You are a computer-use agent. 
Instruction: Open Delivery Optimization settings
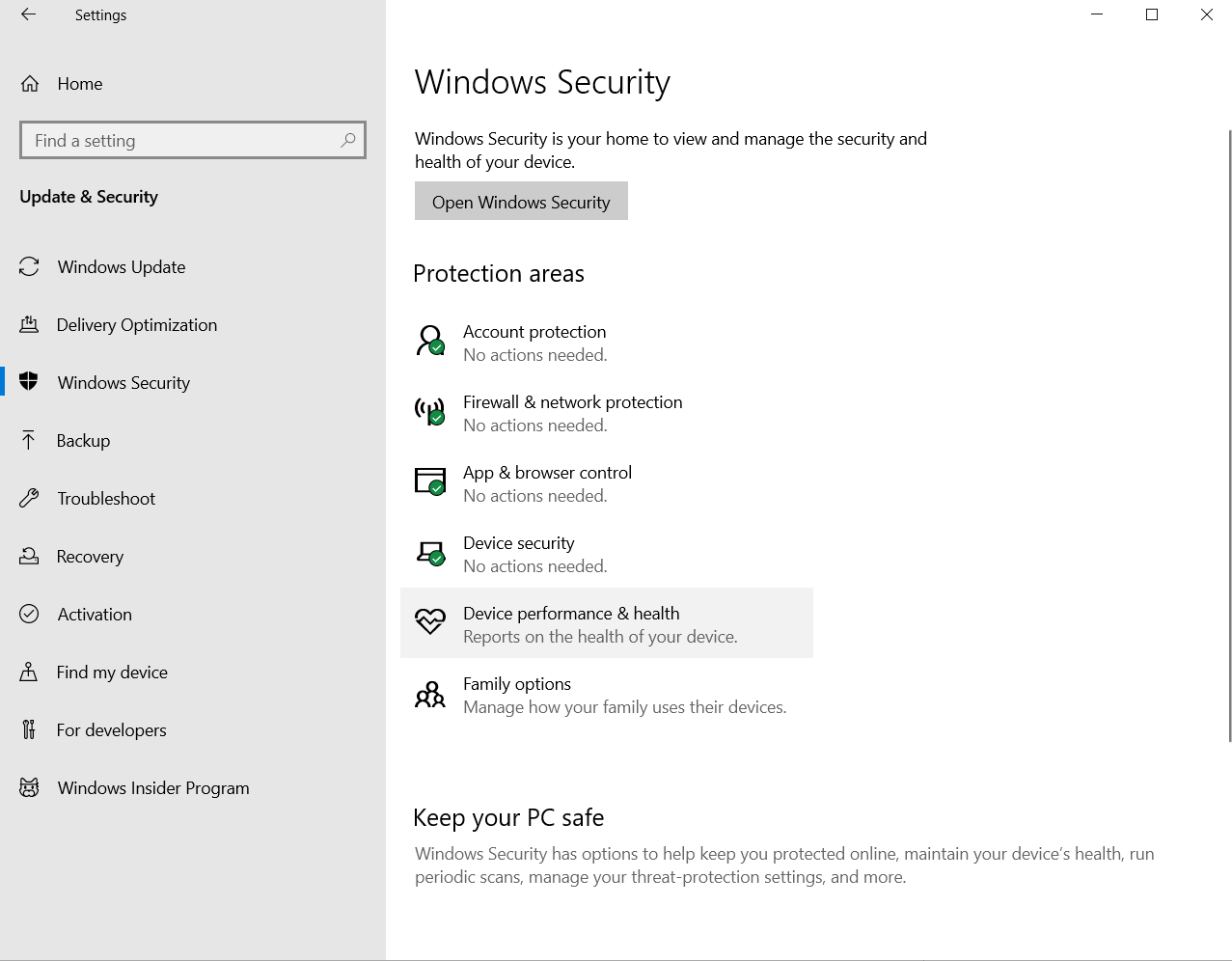click(x=136, y=325)
